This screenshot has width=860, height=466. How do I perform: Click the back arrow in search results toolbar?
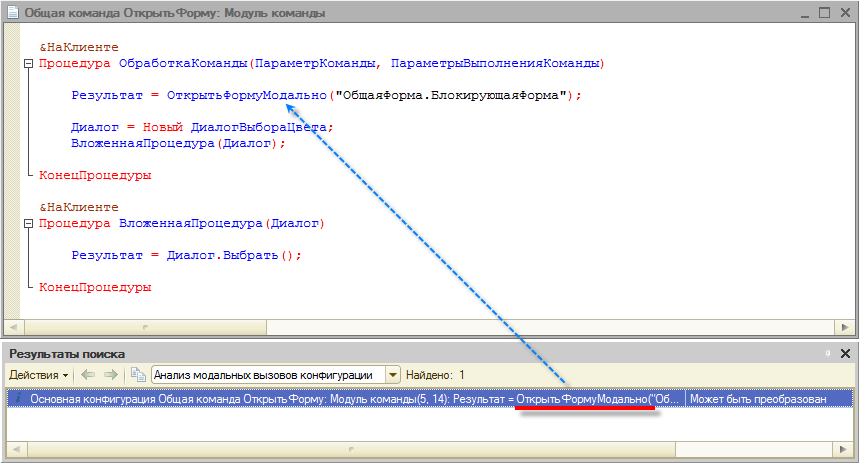click(x=86, y=375)
